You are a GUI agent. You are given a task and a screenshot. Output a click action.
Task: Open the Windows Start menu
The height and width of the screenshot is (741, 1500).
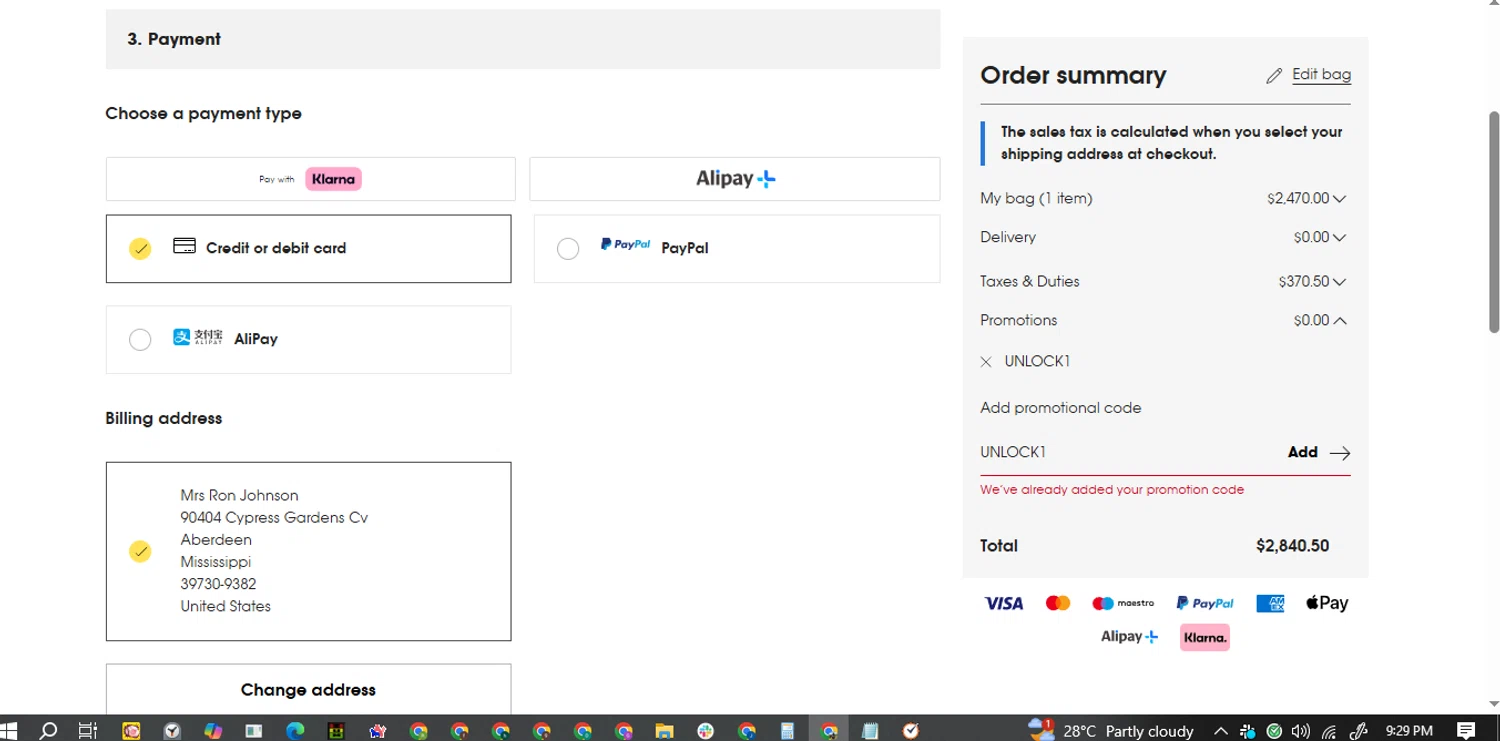coord(10,731)
